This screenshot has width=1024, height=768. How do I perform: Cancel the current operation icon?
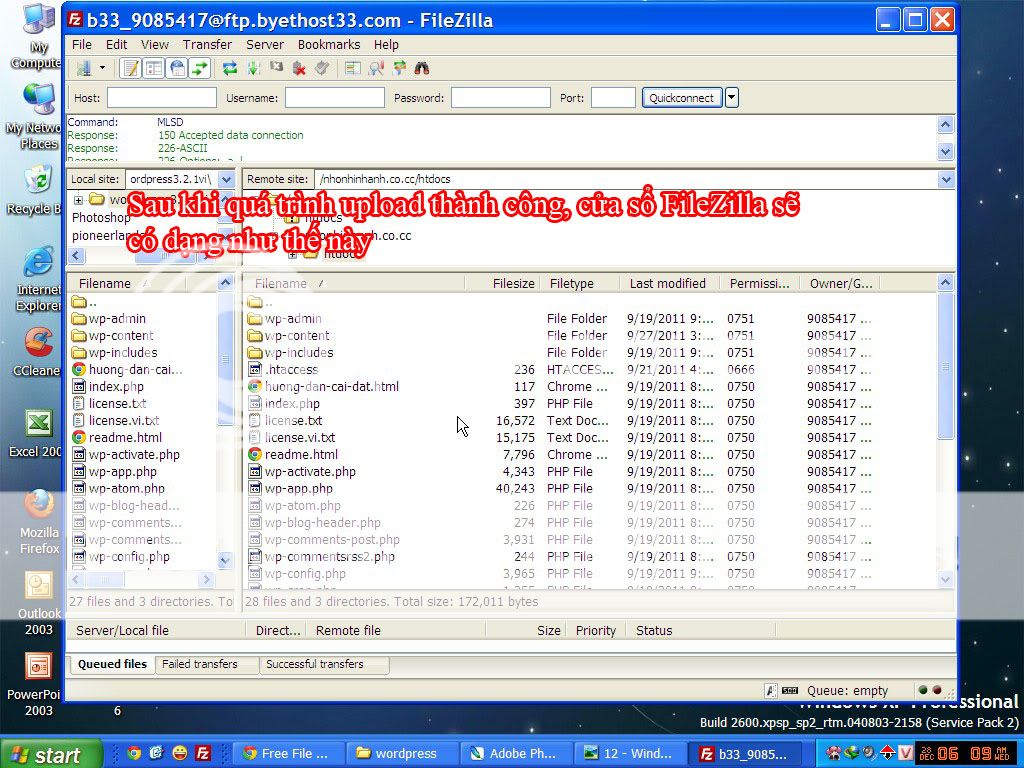click(x=276, y=68)
